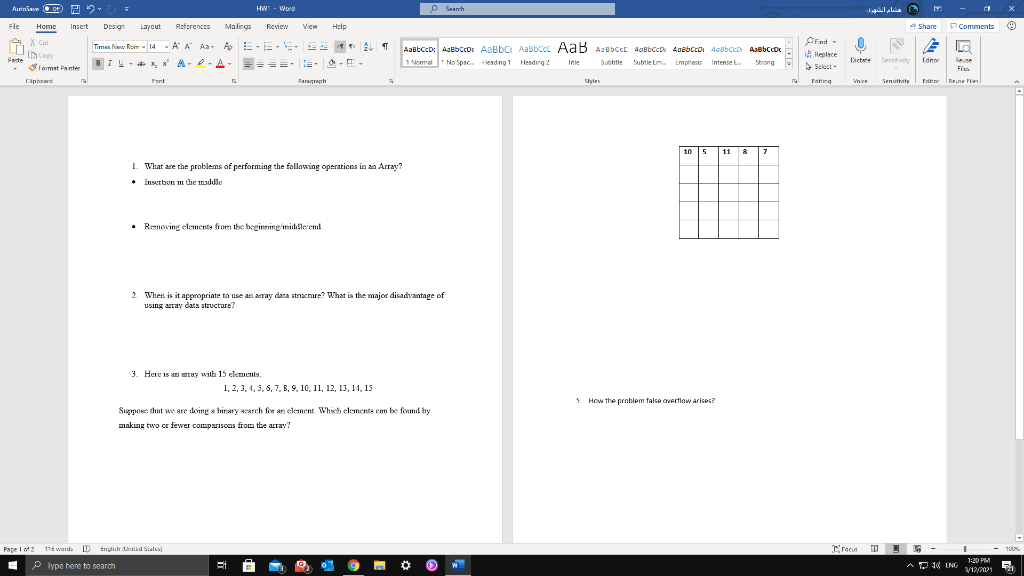Apply yellow text highlight color
The width and height of the screenshot is (1024, 576).
tap(199, 62)
